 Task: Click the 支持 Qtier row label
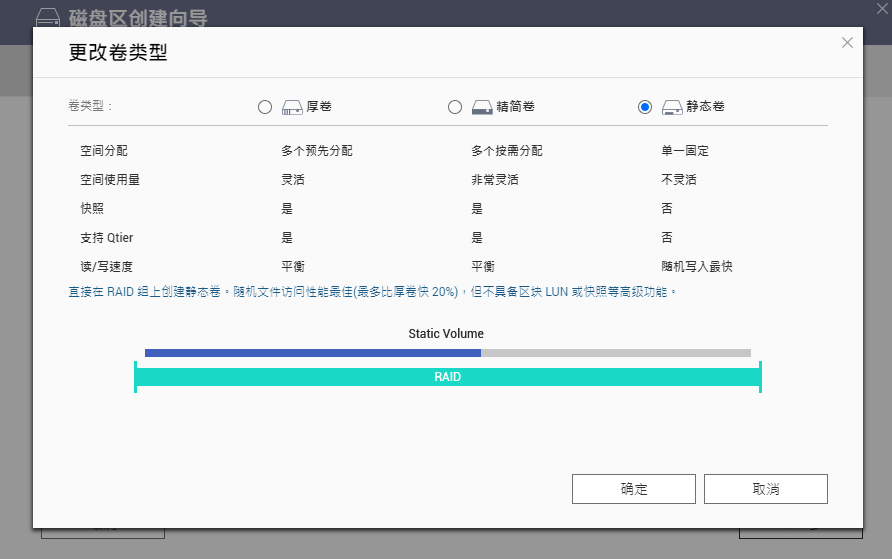pos(107,238)
